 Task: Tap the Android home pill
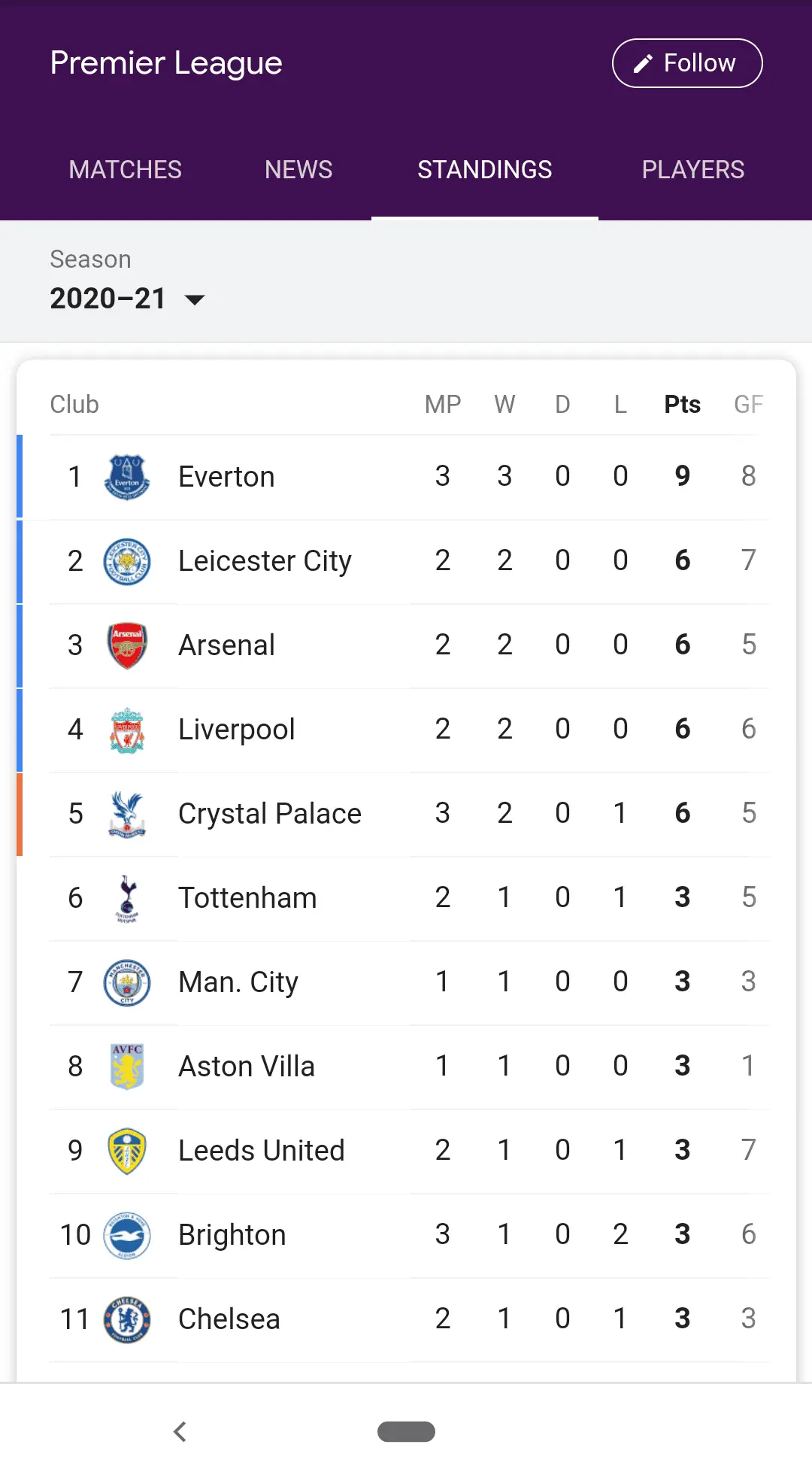click(x=406, y=1431)
